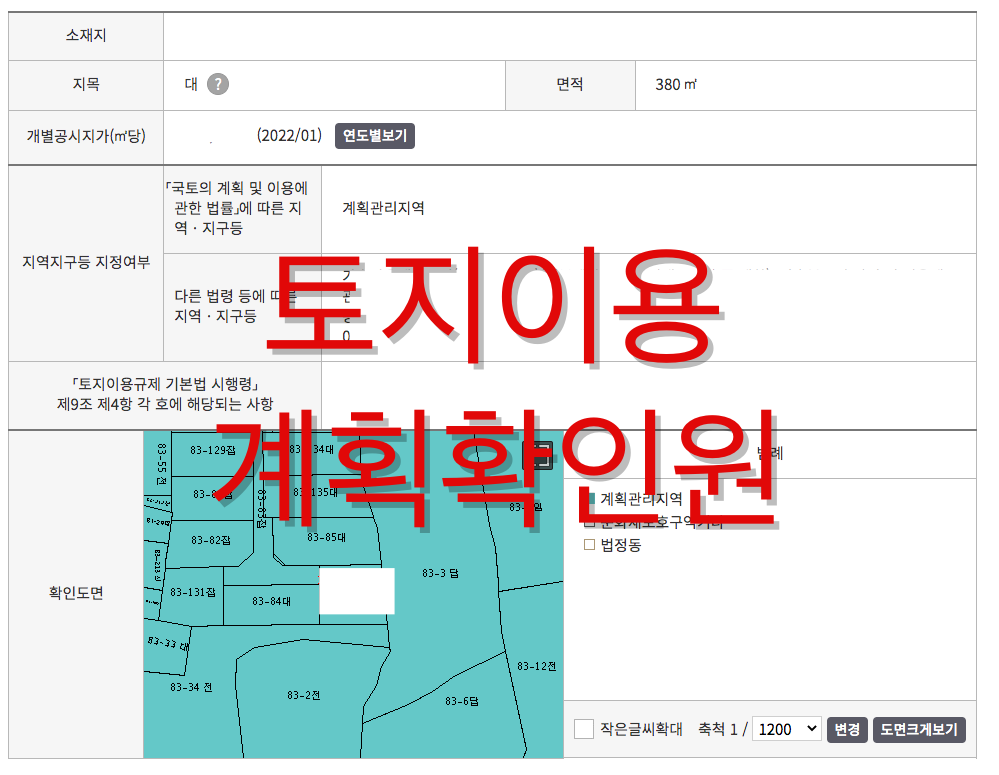Select parcel 83-82잡 in the drawing

tap(212, 540)
